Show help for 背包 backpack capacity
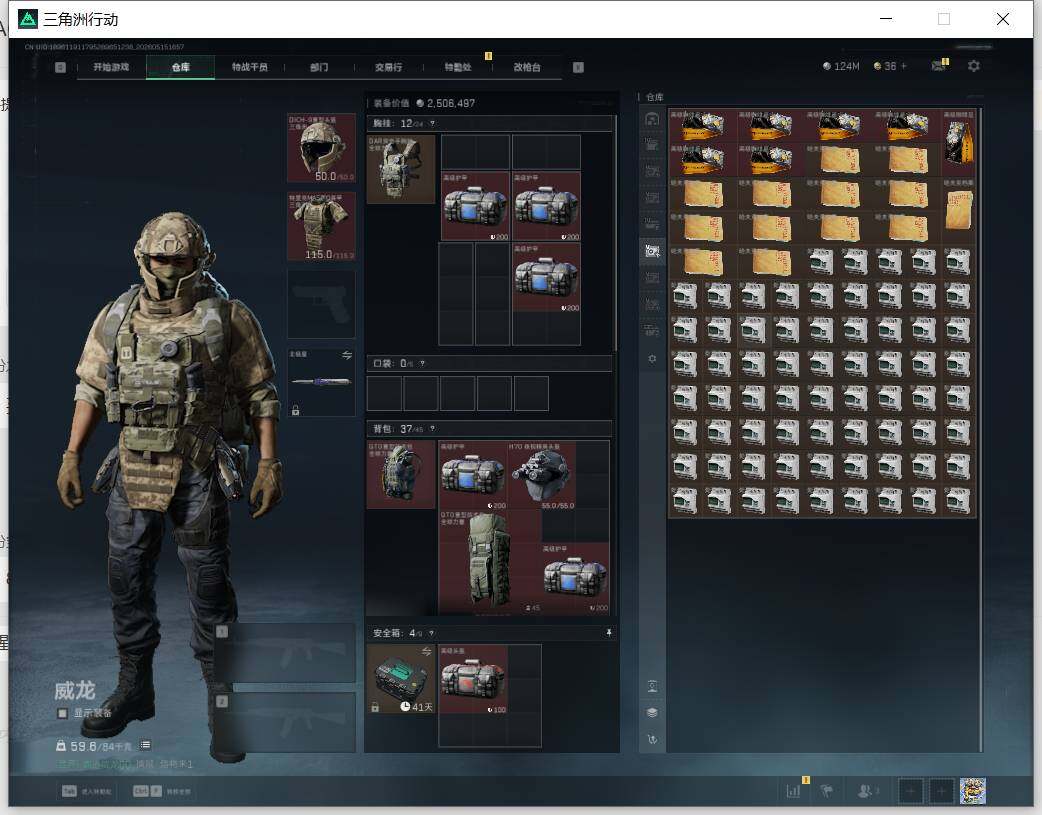The height and width of the screenshot is (815, 1042). point(433,429)
